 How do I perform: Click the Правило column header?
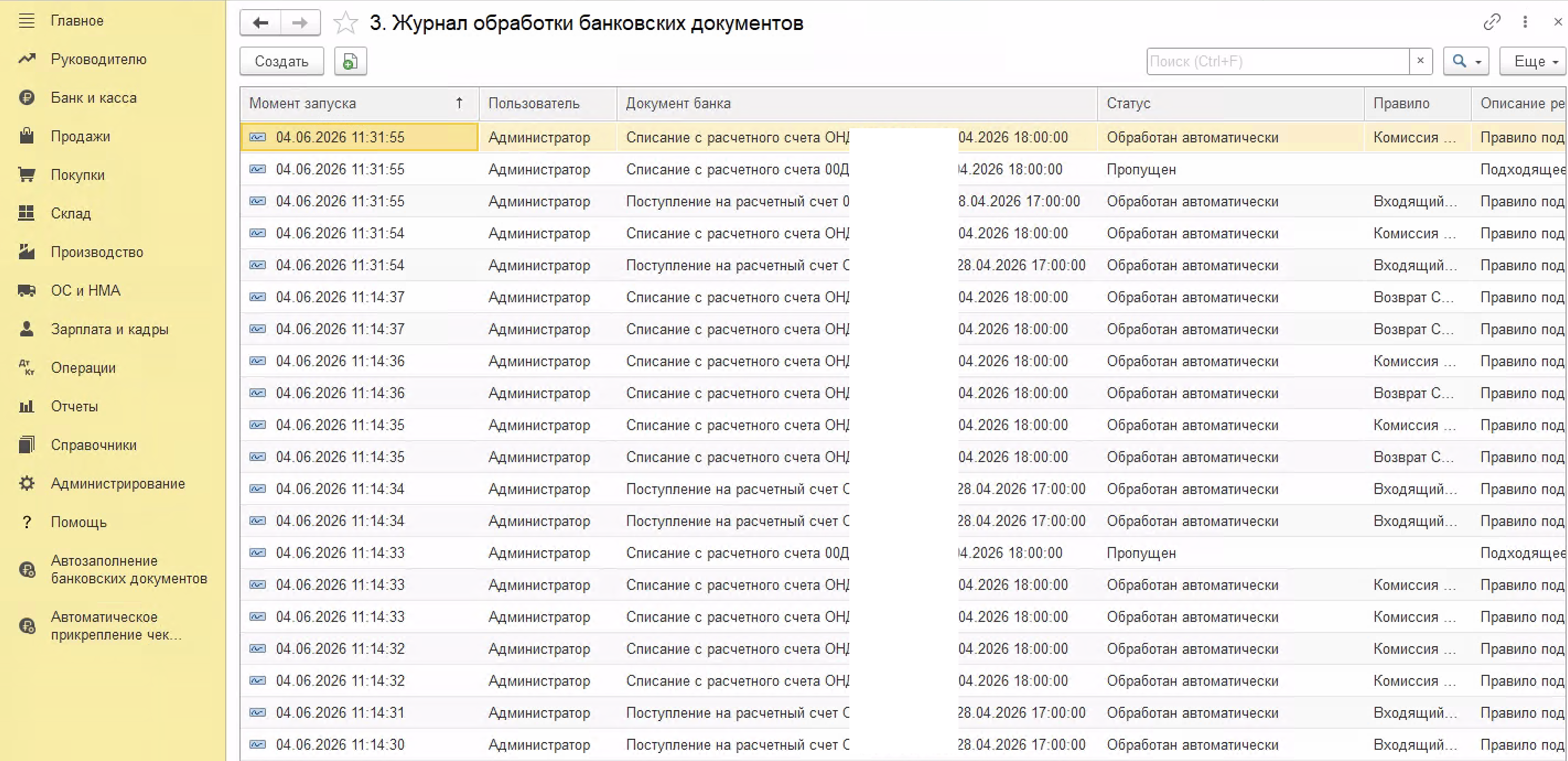coord(1417,104)
